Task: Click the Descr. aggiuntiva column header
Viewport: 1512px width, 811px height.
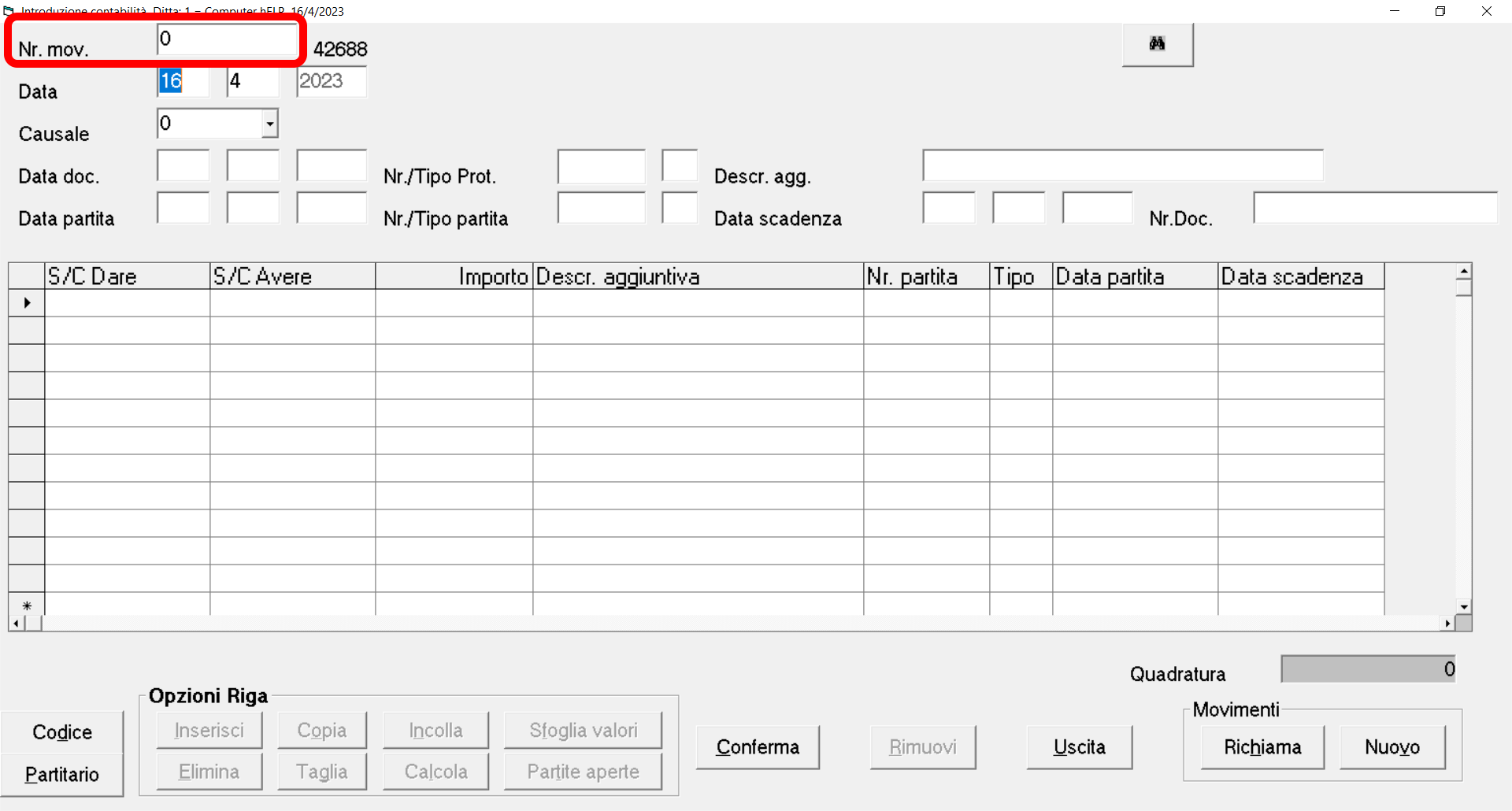Action: click(699, 276)
